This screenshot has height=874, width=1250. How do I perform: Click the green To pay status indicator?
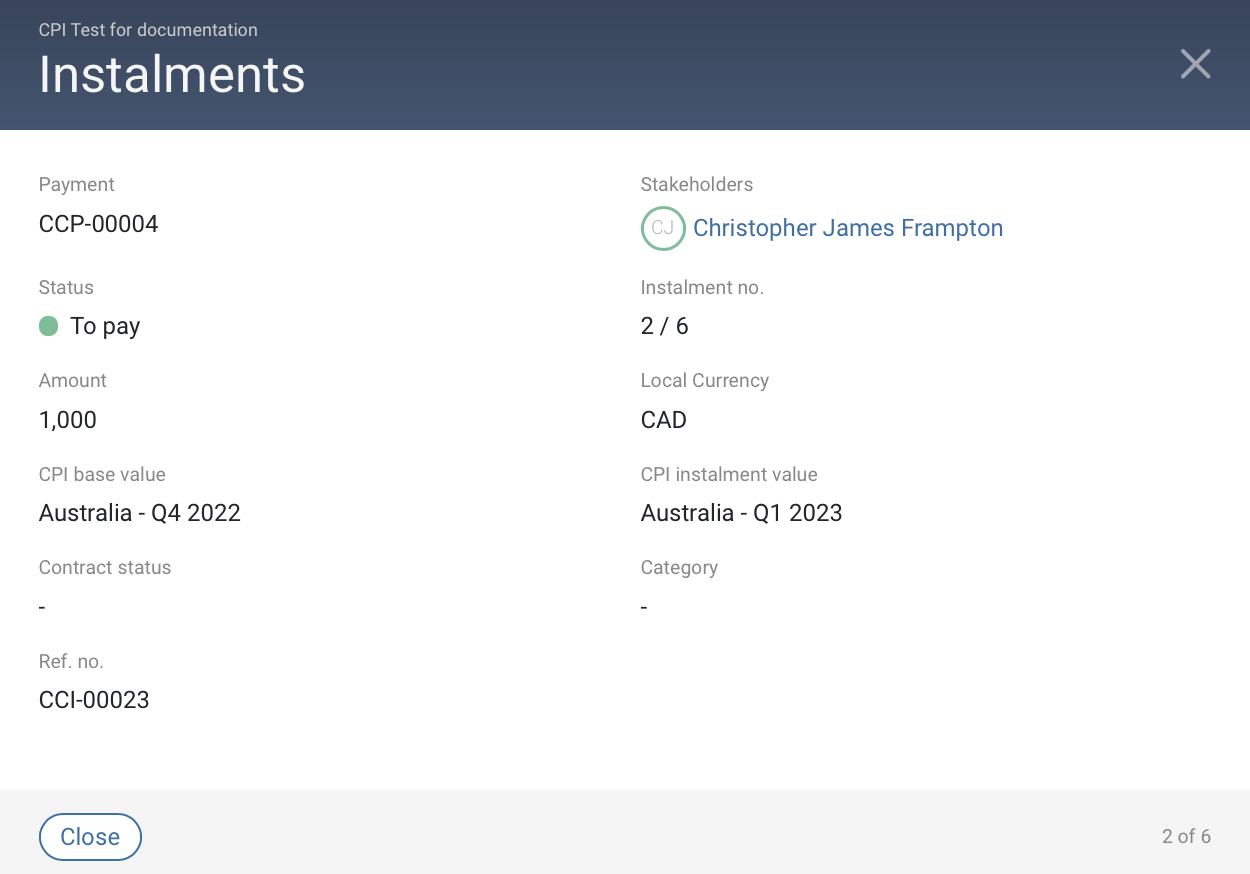click(x=47, y=325)
